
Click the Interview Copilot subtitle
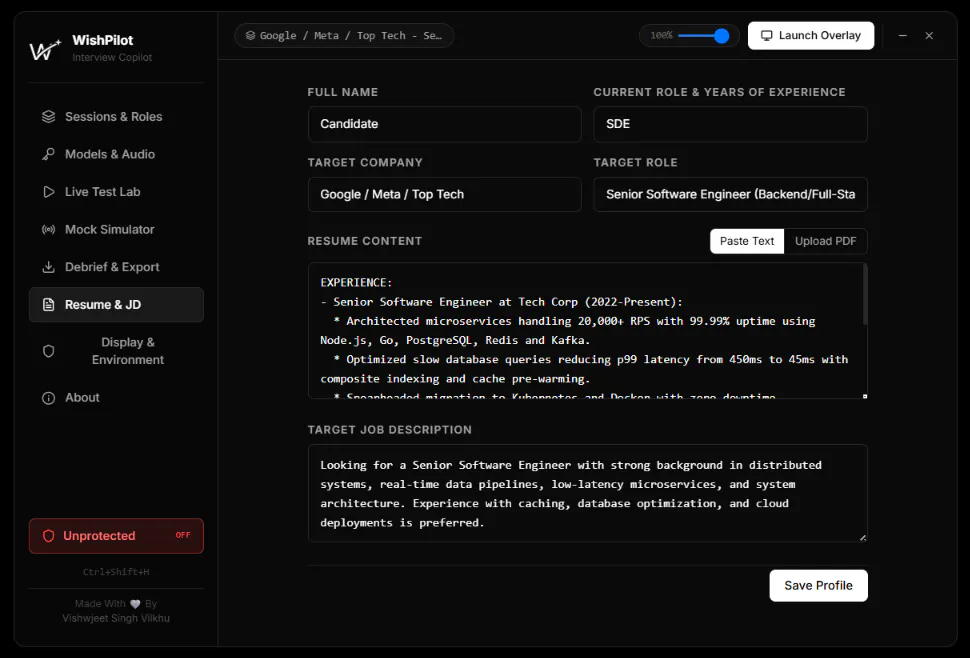coord(112,57)
